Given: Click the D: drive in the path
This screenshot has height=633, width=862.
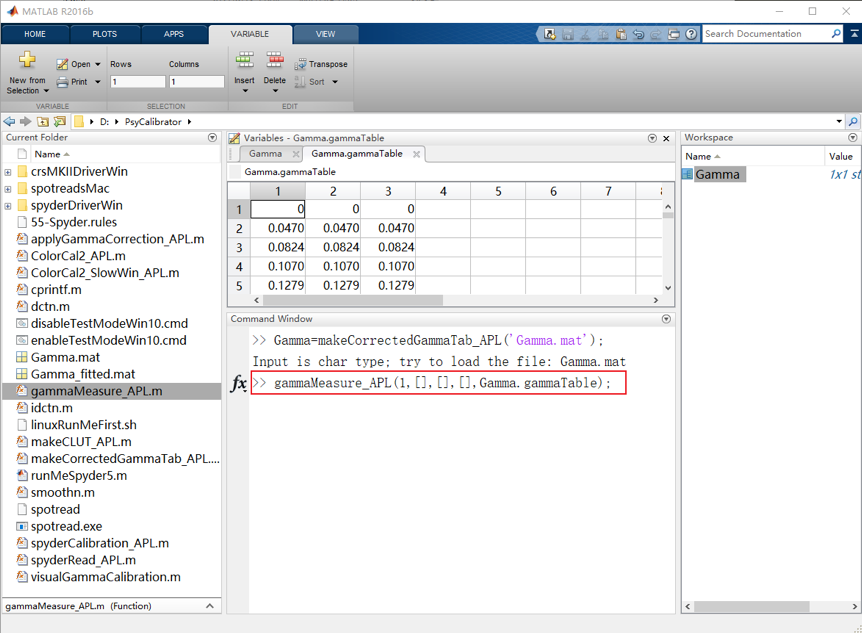Looking at the screenshot, I should pyautogui.click(x=104, y=122).
